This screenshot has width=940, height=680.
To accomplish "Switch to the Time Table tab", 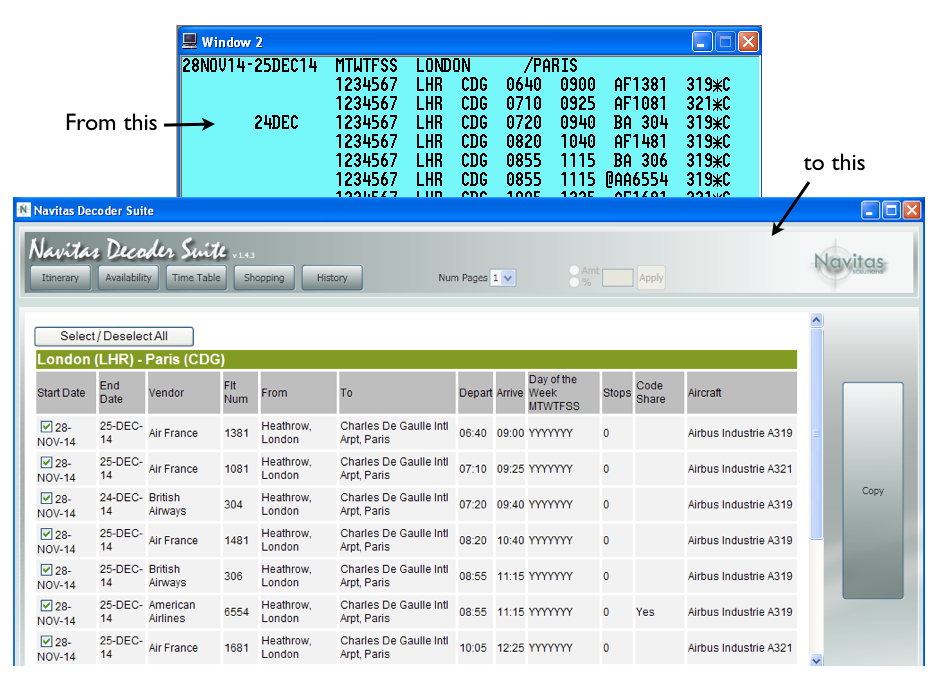I will coord(196,278).
